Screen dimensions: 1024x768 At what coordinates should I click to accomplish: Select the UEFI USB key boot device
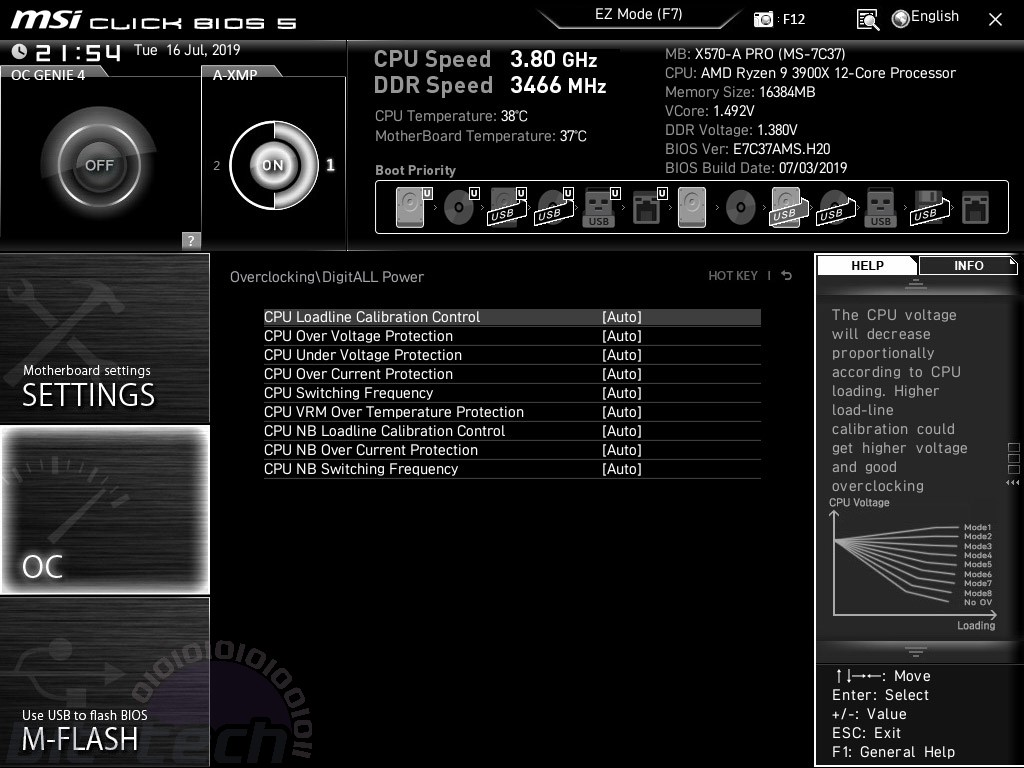(x=601, y=207)
